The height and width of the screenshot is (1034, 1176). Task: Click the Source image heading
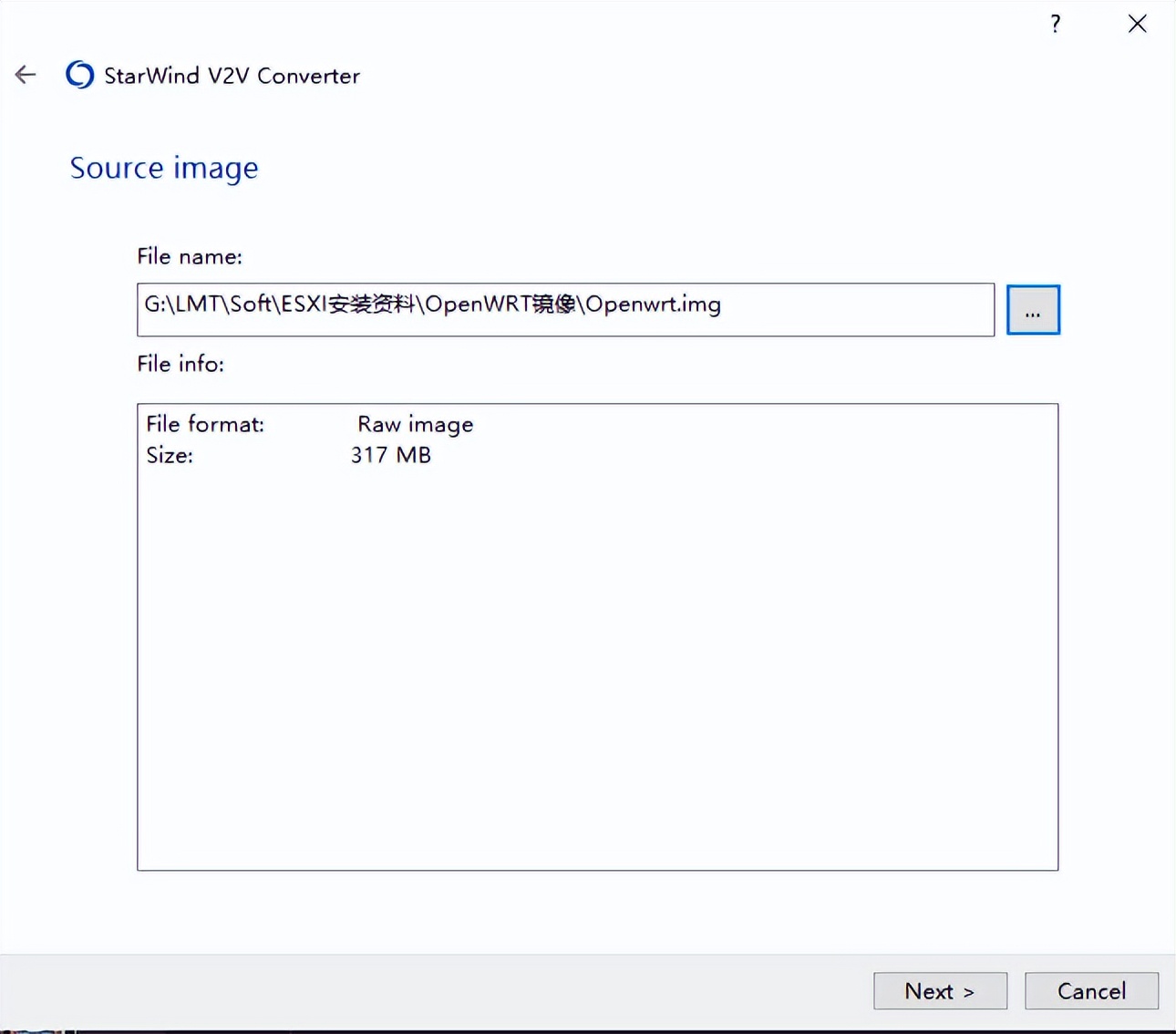(x=164, y=168)
